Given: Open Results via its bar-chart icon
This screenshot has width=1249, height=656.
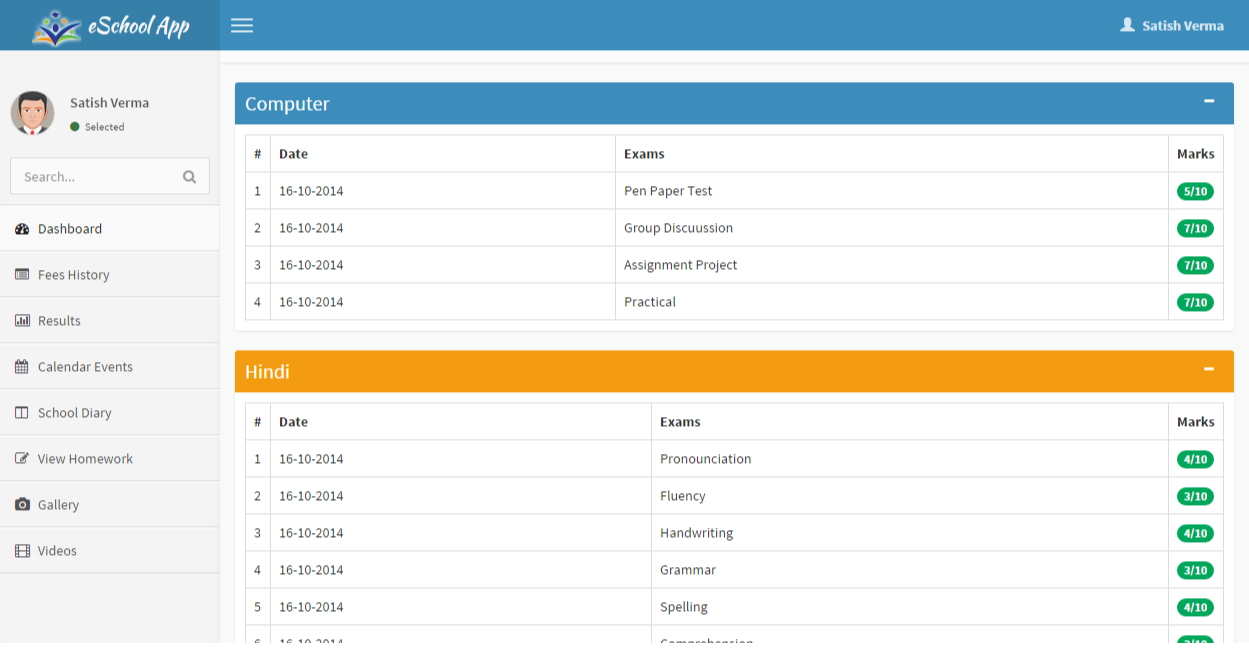Looking at the screenshot, I should (x=22, y=320).
